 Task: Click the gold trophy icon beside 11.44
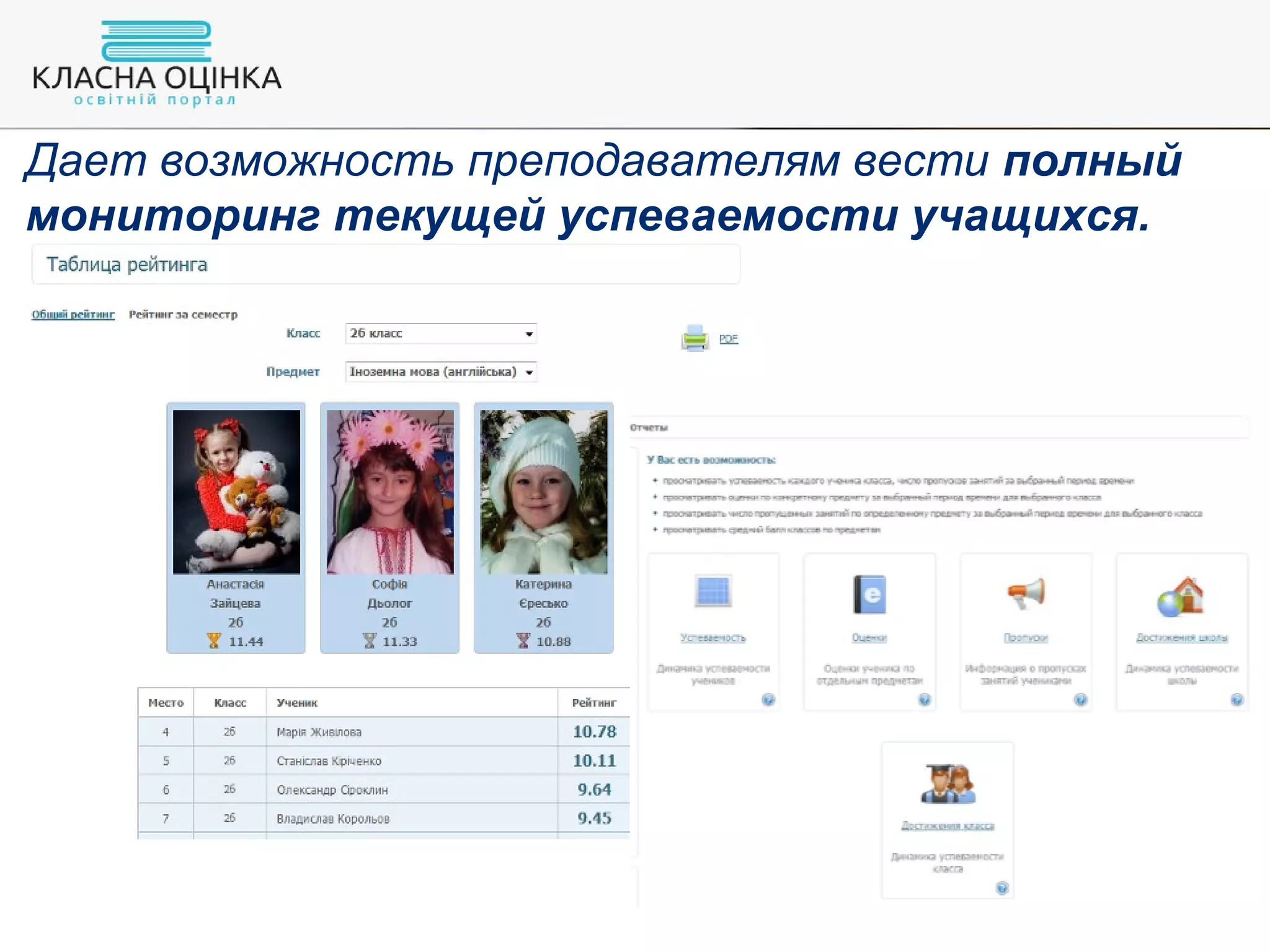214,640
